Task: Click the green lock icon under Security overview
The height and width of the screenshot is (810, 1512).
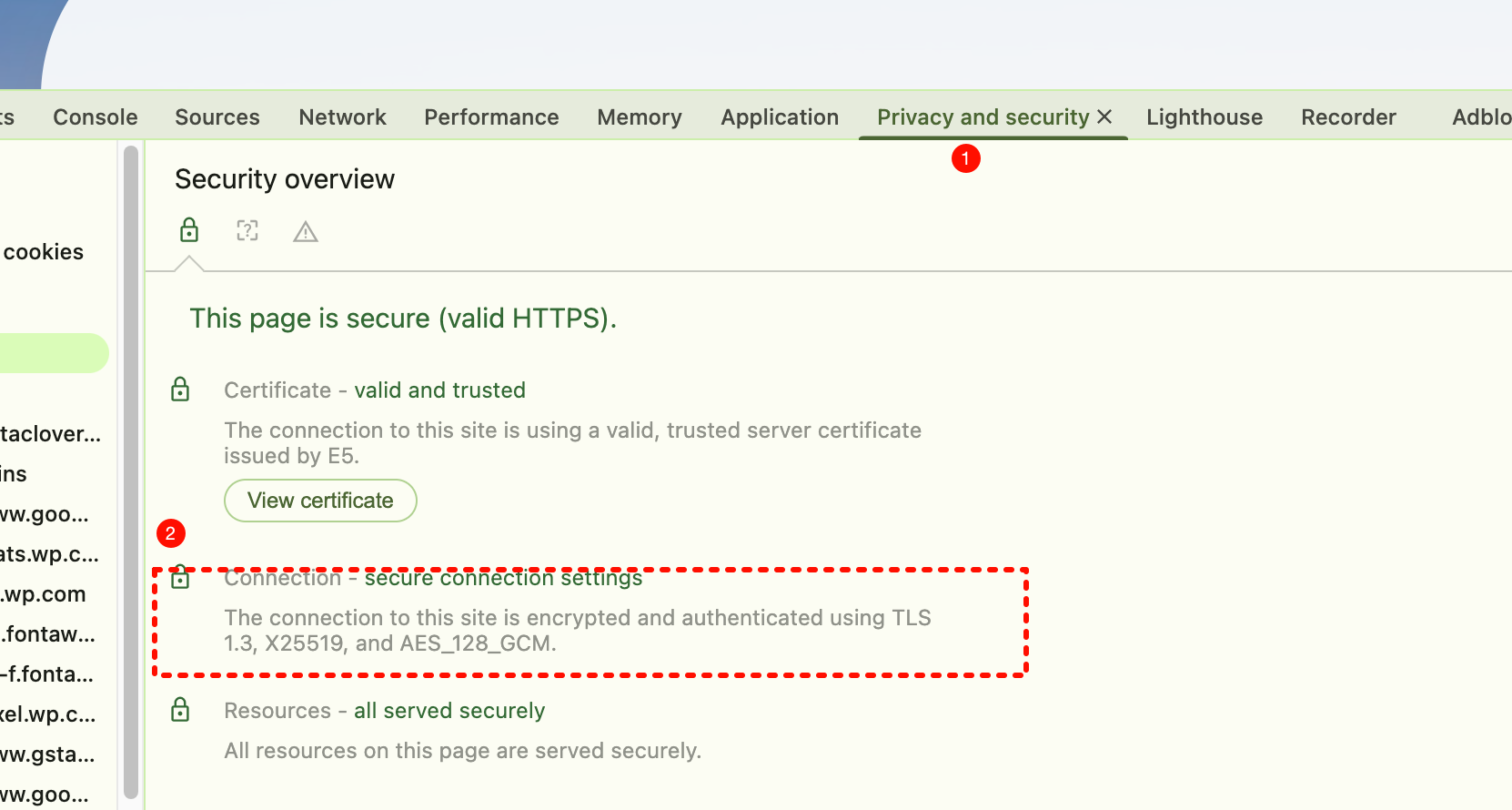Action: tap(189, 231)
